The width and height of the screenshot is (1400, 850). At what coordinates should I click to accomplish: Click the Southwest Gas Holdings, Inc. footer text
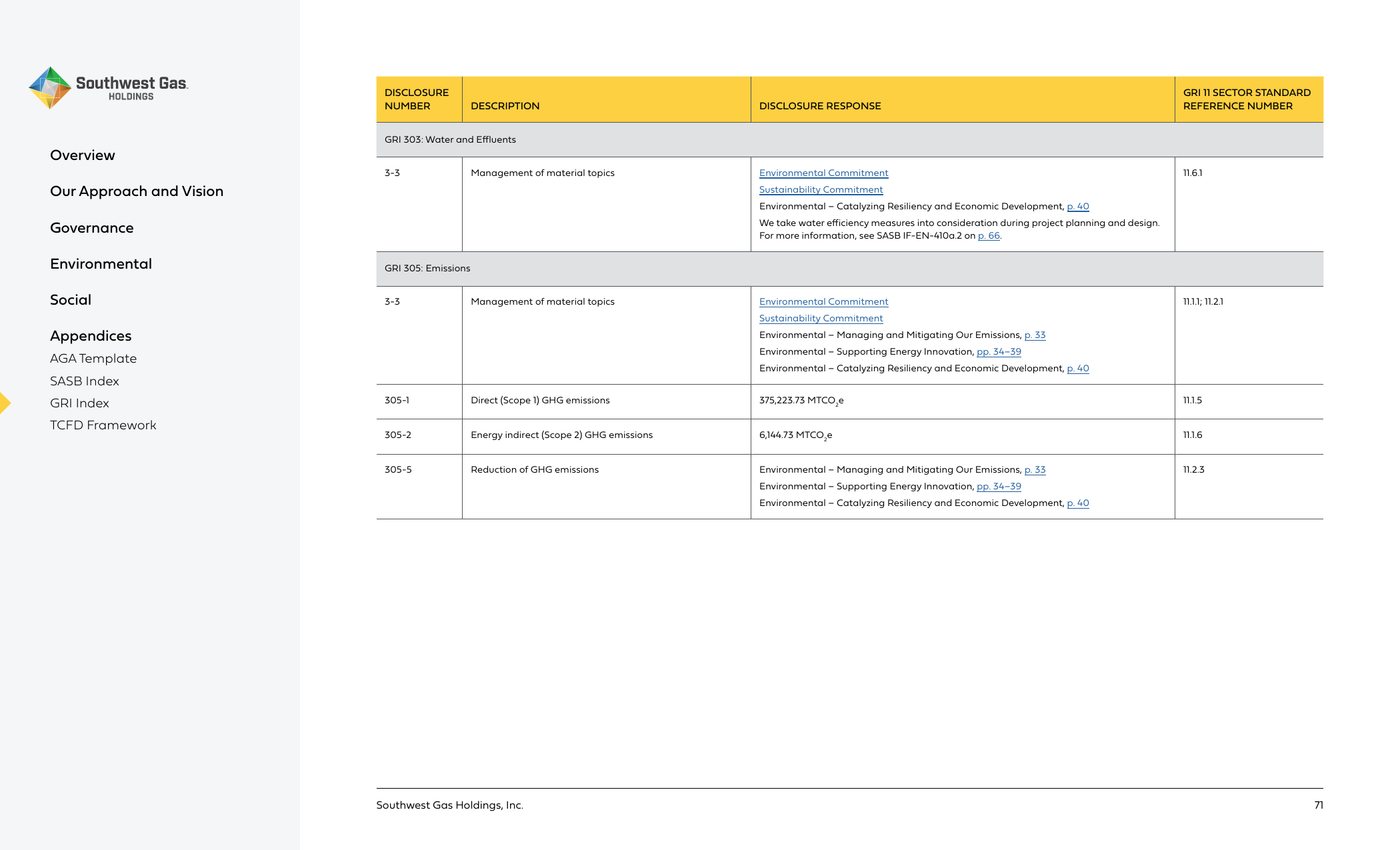pyautogui.click(x=449, y=805)
